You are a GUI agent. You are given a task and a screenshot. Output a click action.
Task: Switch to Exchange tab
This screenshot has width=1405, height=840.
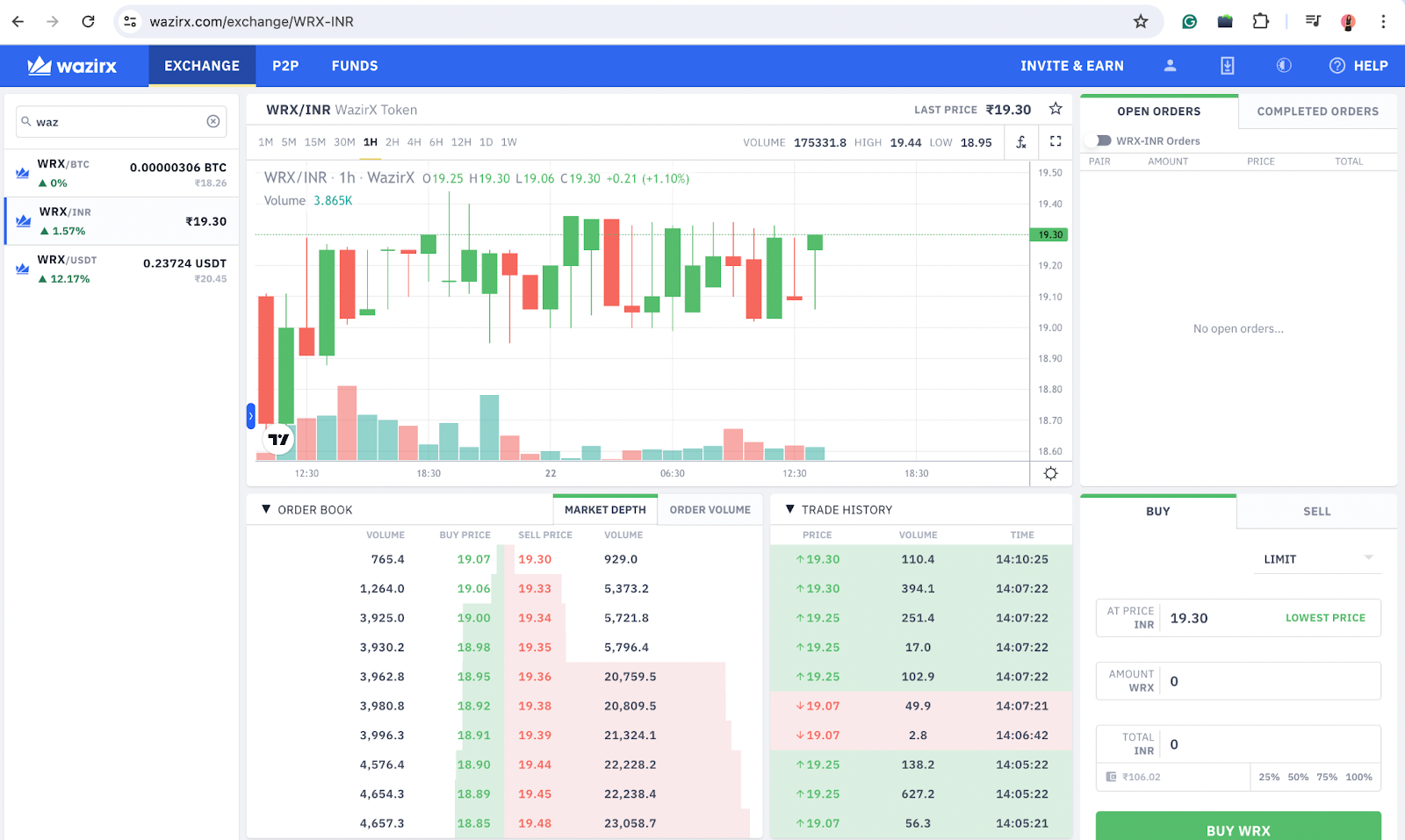pyautogui.click(x=202, y=66)
